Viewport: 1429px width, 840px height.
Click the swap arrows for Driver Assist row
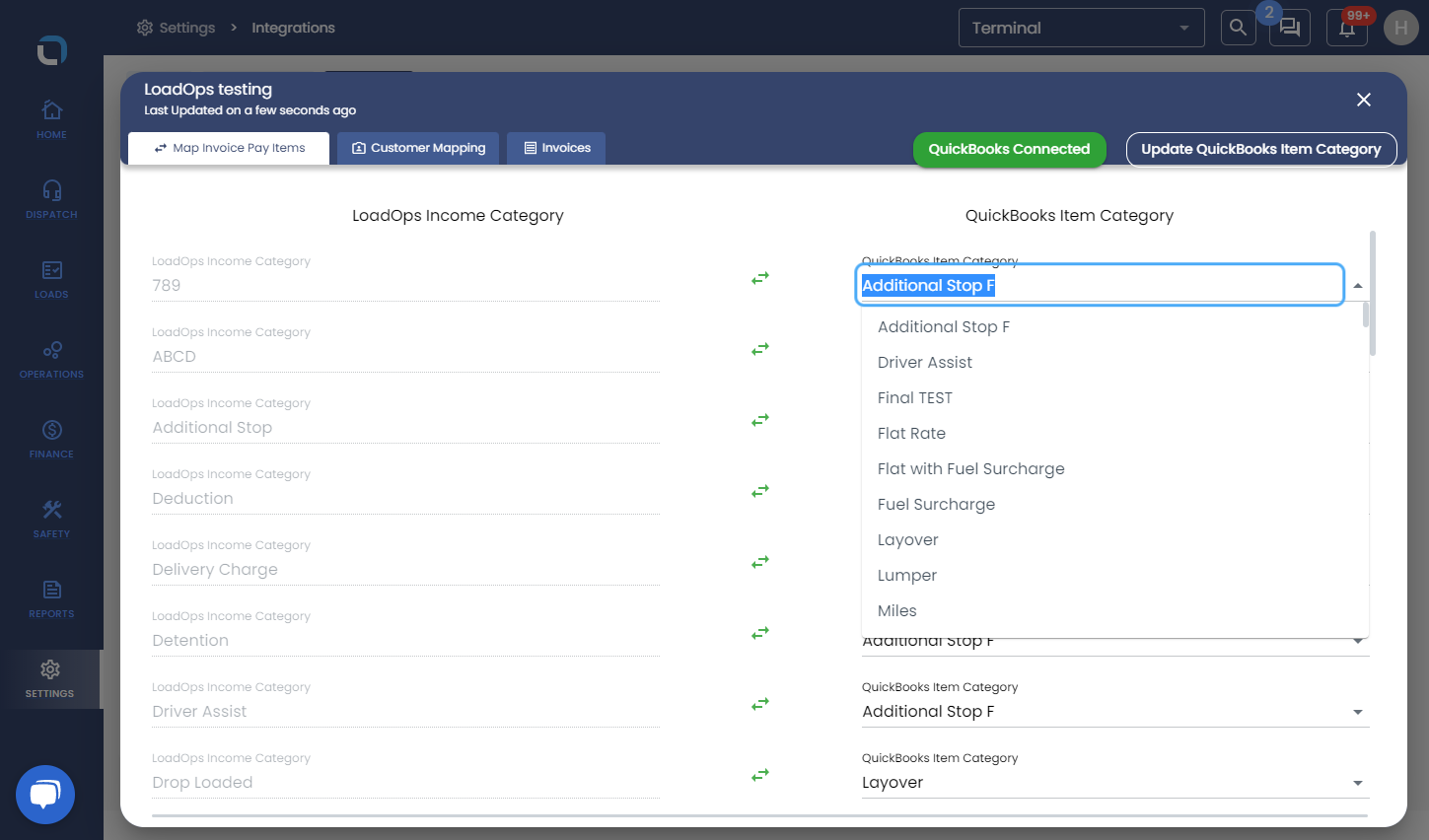point(760,704)
